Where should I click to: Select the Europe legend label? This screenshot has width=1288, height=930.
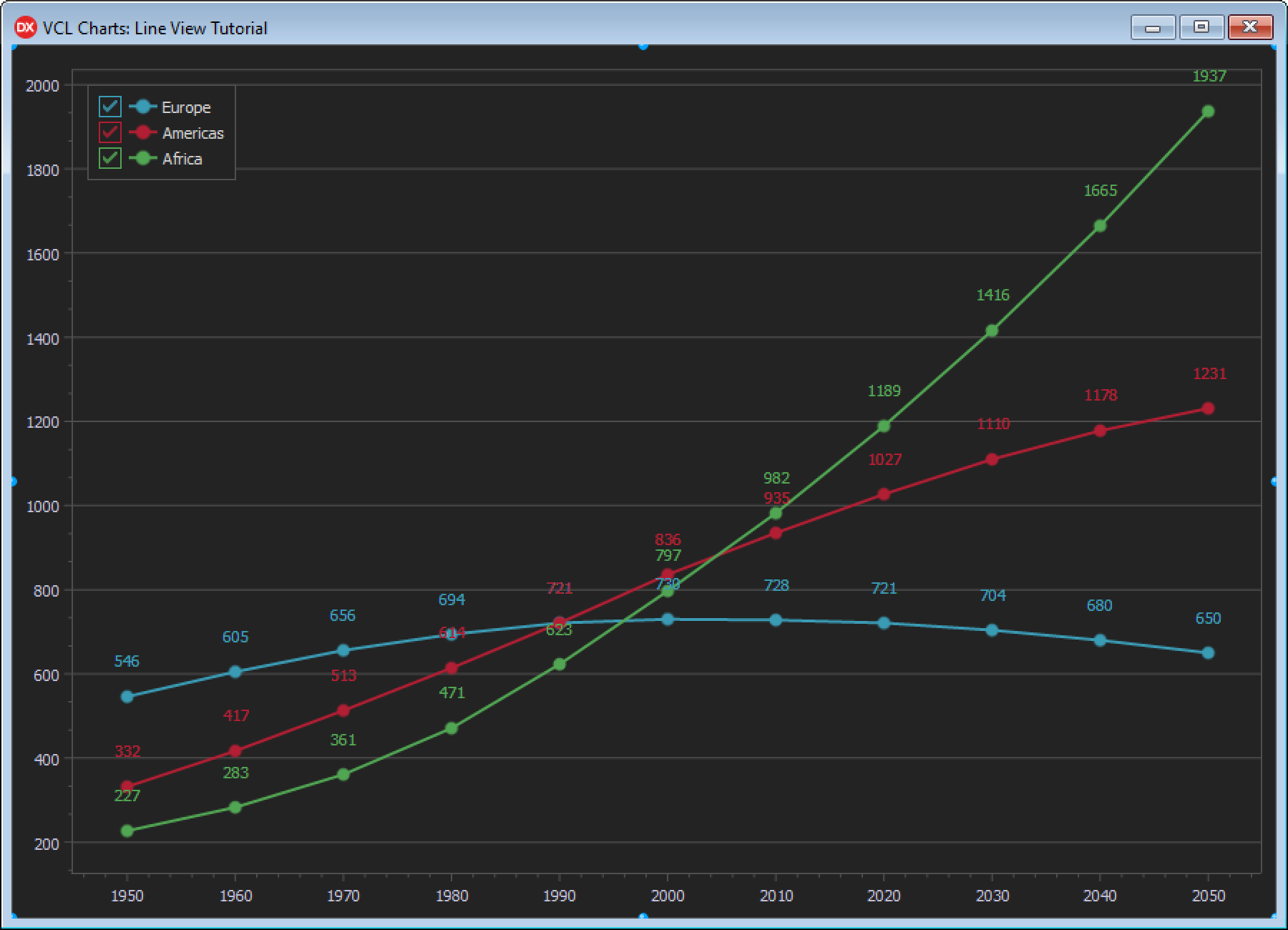(x=186, y=107)
